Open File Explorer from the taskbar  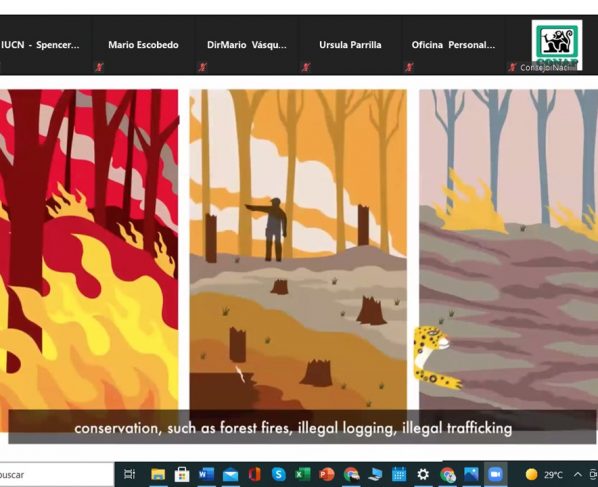coord(158,474)
